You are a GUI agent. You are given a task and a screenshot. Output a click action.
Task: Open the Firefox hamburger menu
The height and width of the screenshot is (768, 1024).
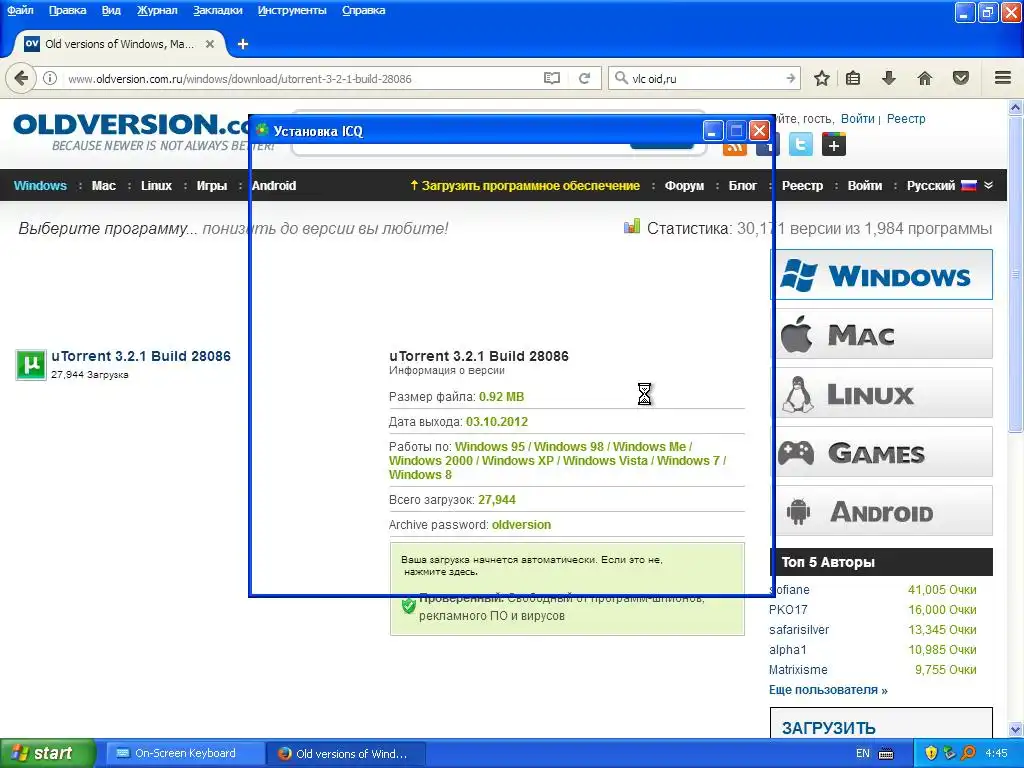coord(1003,78)
